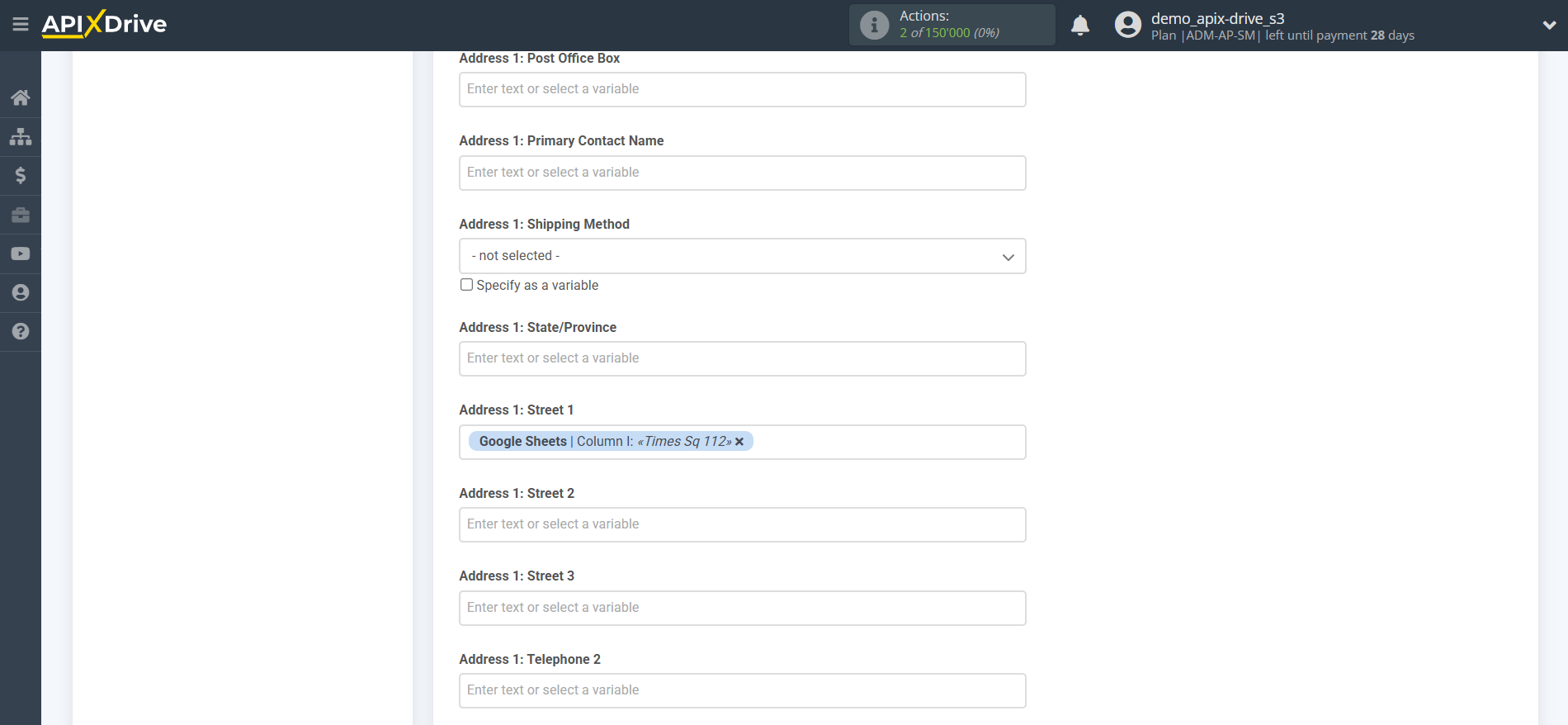This screenshot has height=725, width=1568.
Task: Open the notifications bell
Action: [x=1080, y=26]
